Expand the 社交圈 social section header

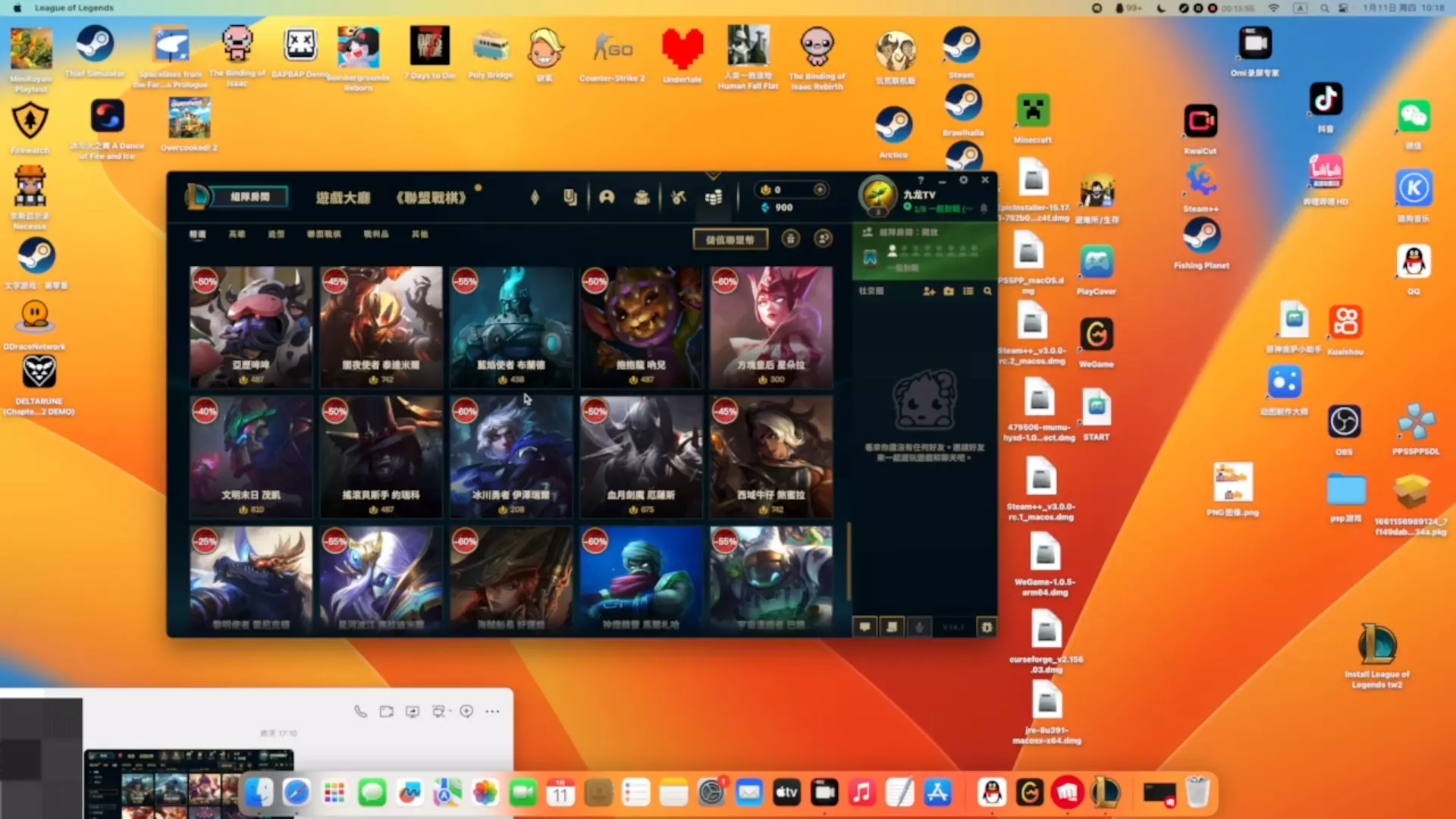pyautogui.click(x=871, y=291)
